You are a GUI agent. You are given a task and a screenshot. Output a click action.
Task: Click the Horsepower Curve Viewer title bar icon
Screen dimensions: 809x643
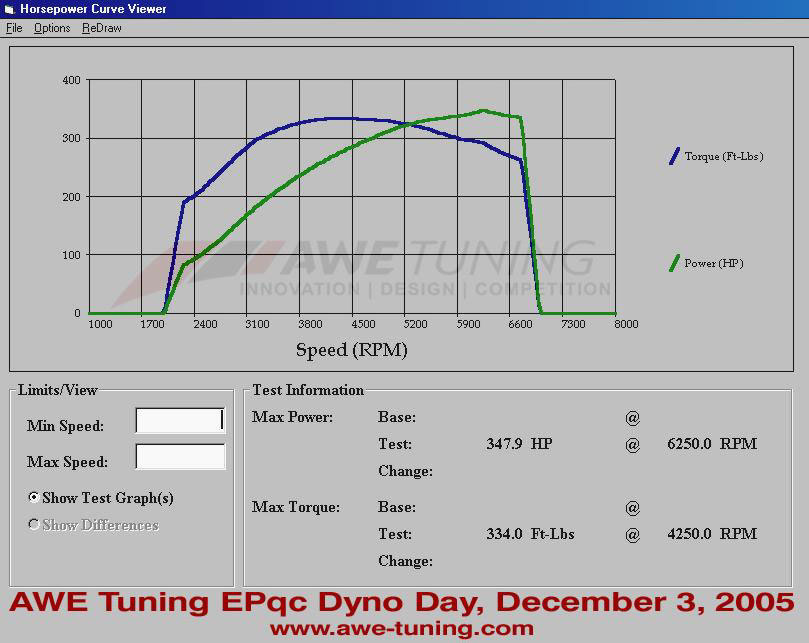click(x=9, y=9)
